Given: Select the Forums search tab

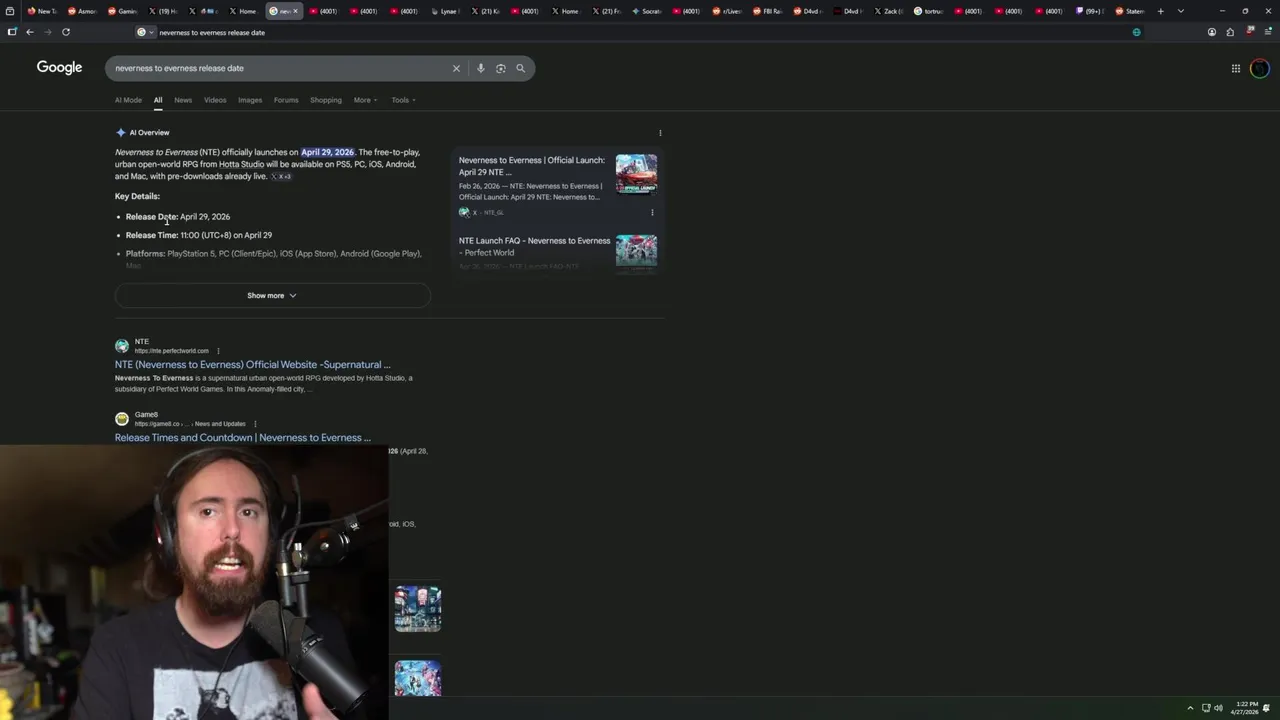Looking at the screenshot, I should click(286, 100).
